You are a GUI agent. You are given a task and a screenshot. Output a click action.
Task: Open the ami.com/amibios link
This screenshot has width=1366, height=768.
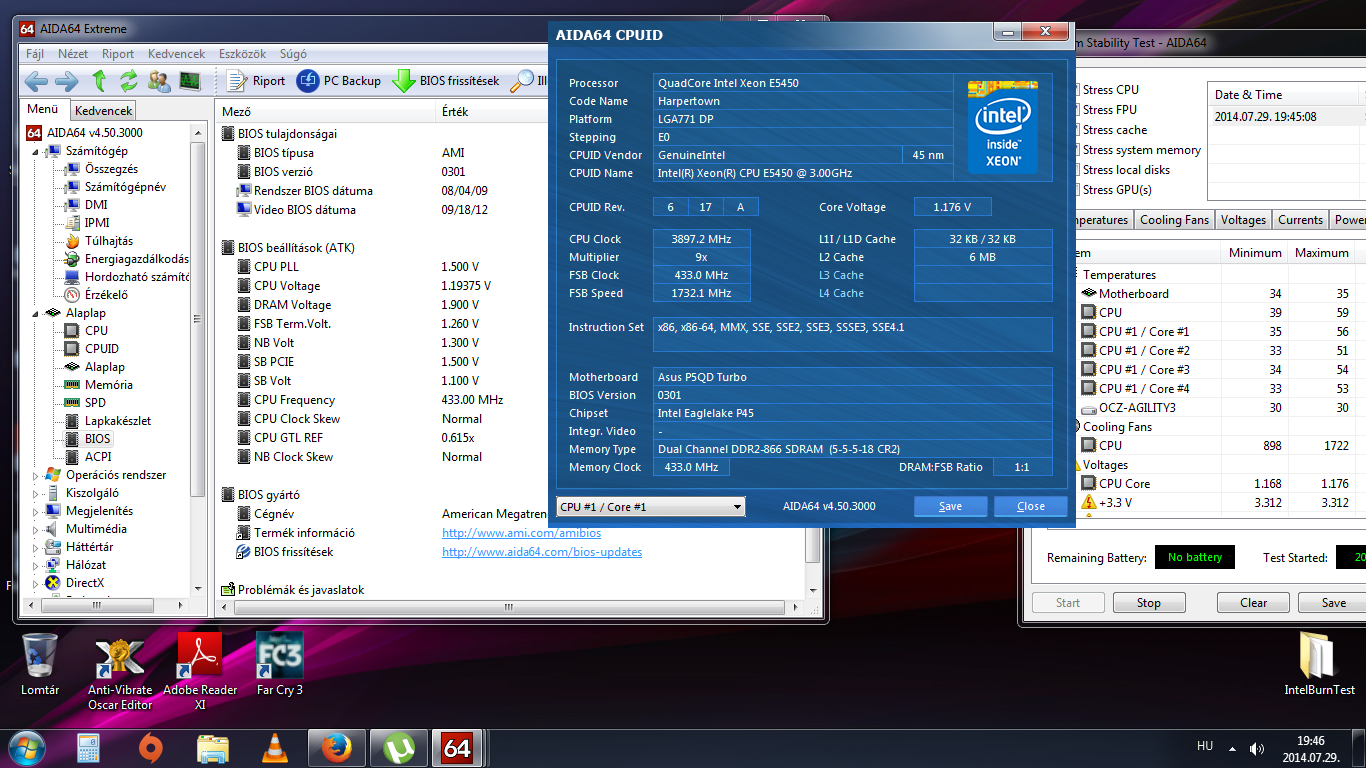[522, 533]
